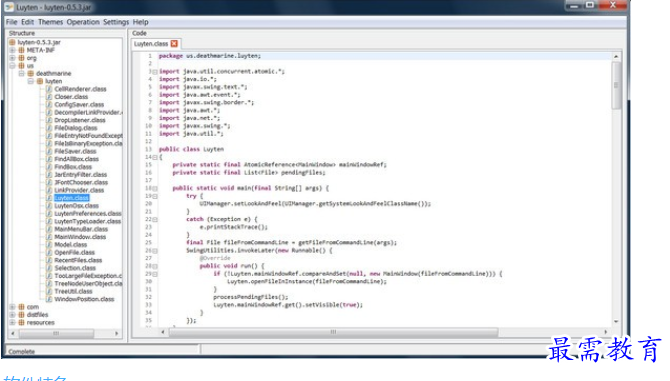
Task: Close the Luyten.class tab with red X
Action: point(174,44)
